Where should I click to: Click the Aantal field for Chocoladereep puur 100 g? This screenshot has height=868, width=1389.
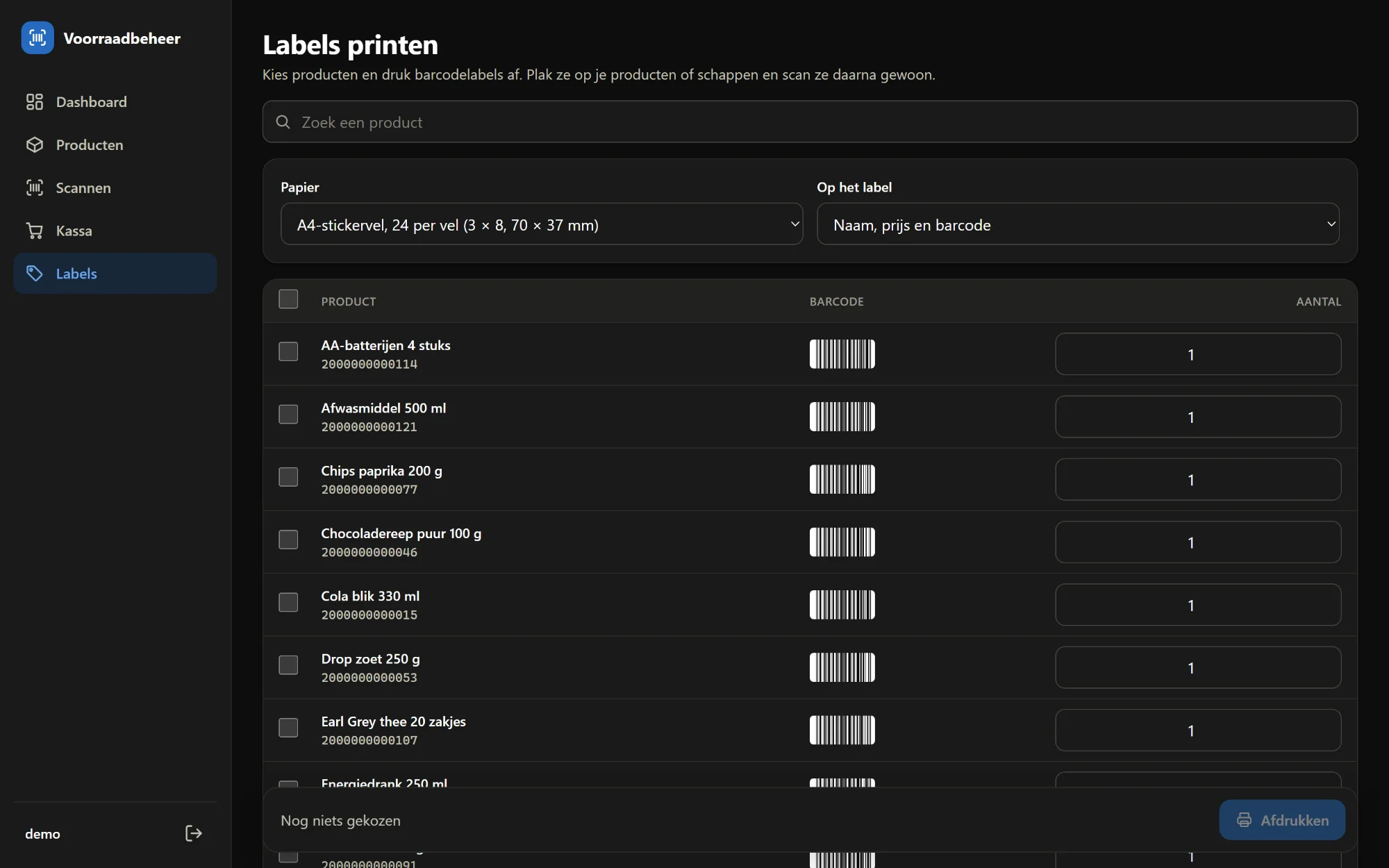[x=1198, y=542]
